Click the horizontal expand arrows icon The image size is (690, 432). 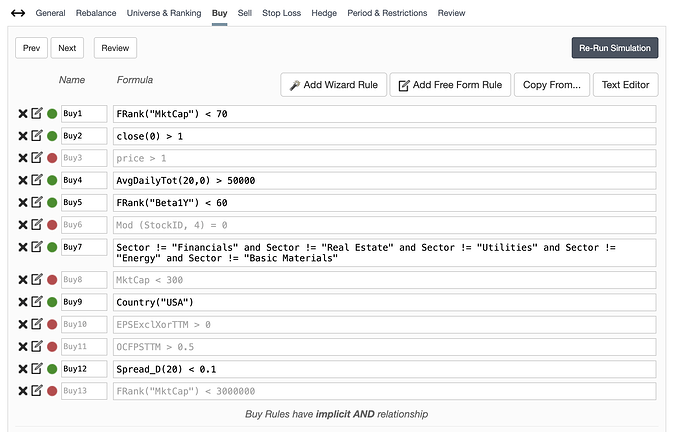click(18, 13)
